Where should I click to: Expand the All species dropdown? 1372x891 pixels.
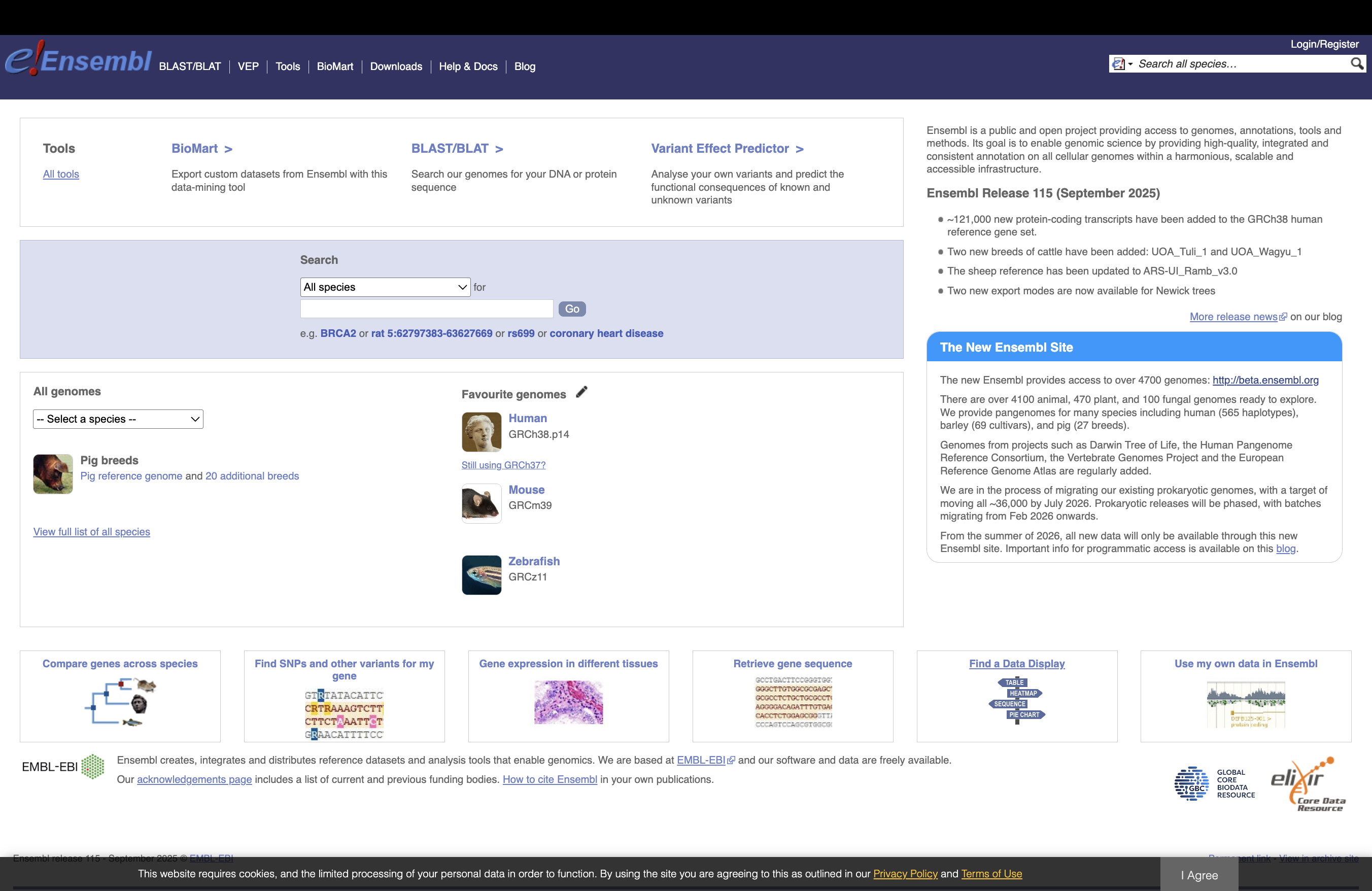coord(385,287)
